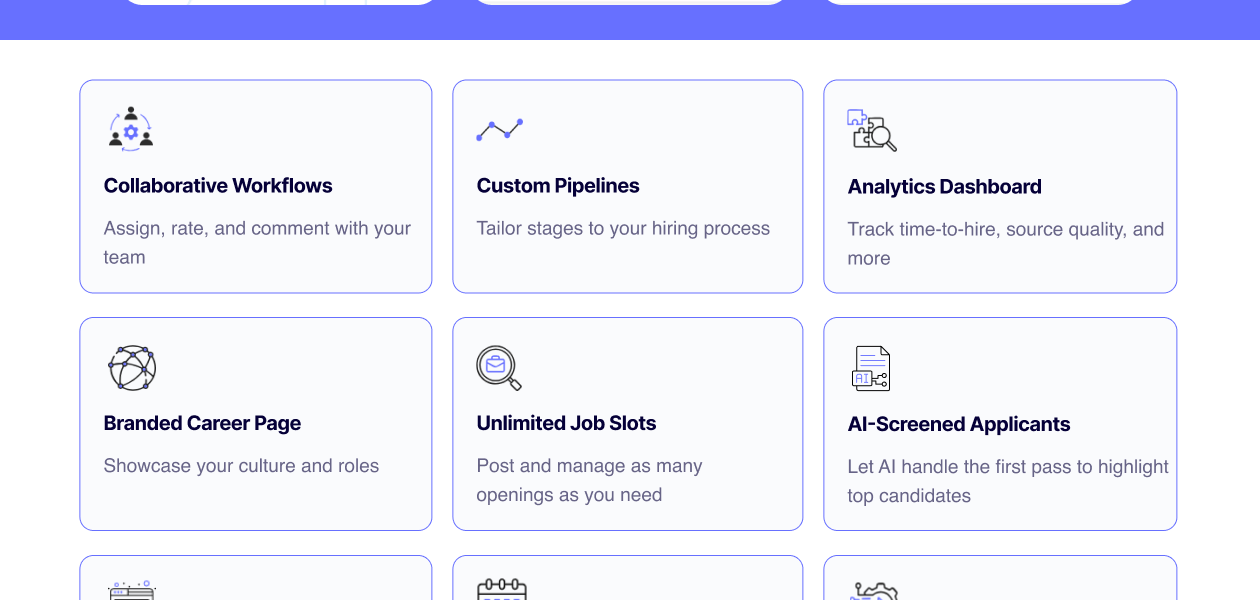Image resolution: width=1260 pixels, height=600 pixels.
Task: Open the Analytics Dashboard heading
Action: click(x=944, y=187)
